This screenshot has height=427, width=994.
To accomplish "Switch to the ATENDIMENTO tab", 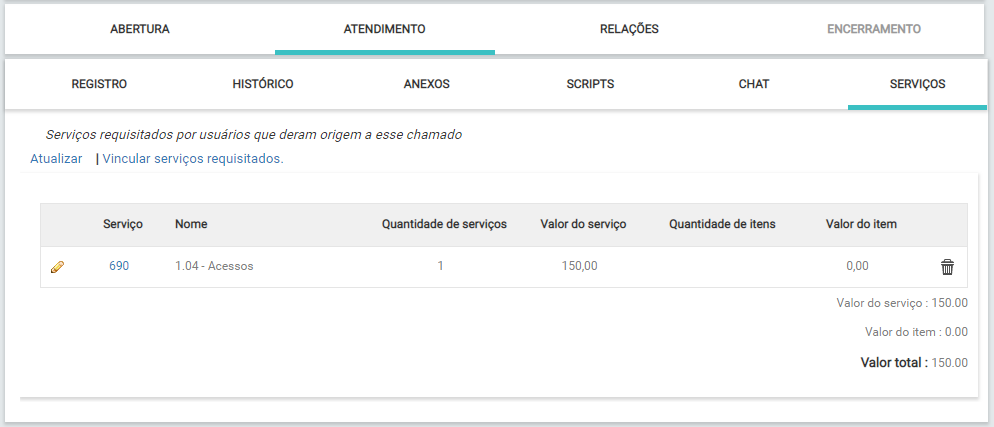I will [385, 29].
